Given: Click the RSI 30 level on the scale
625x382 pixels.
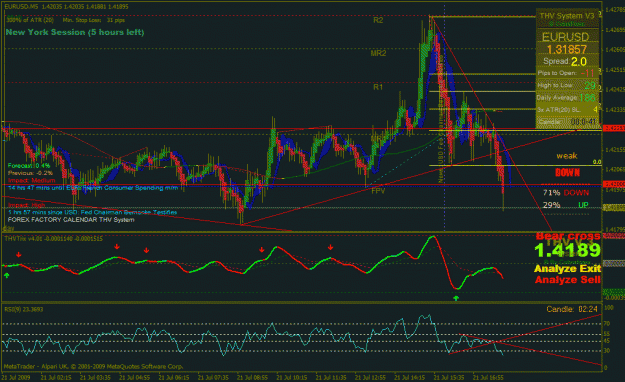Looking at the screenshot, I should coord(607,351).
